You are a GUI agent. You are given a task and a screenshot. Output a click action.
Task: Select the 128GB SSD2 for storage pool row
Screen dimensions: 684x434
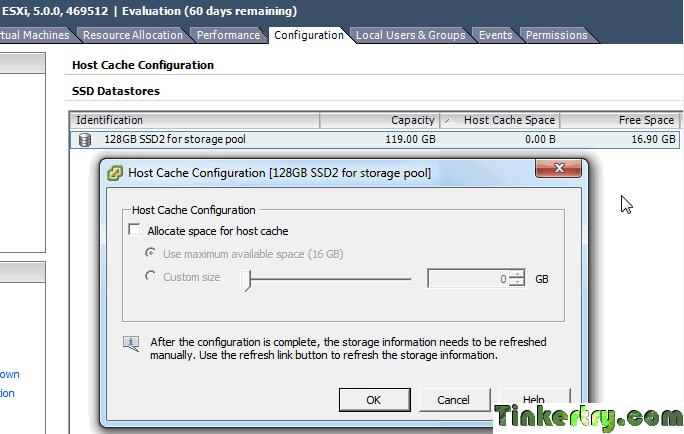[375, 140]
